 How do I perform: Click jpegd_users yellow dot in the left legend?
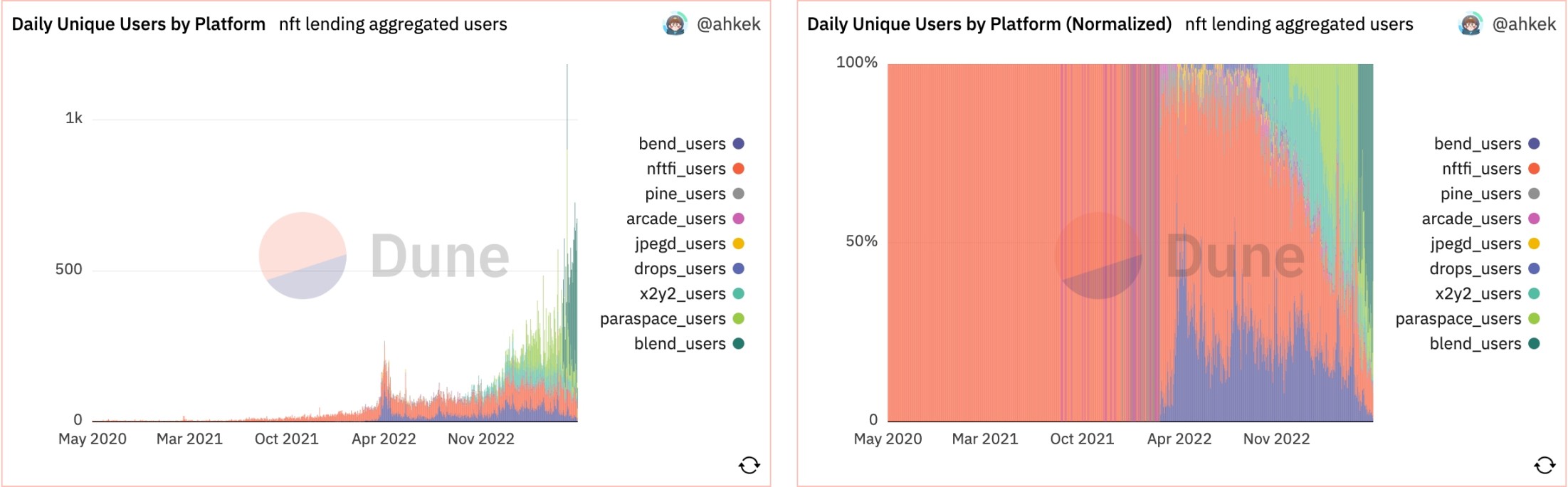point(739,243)
